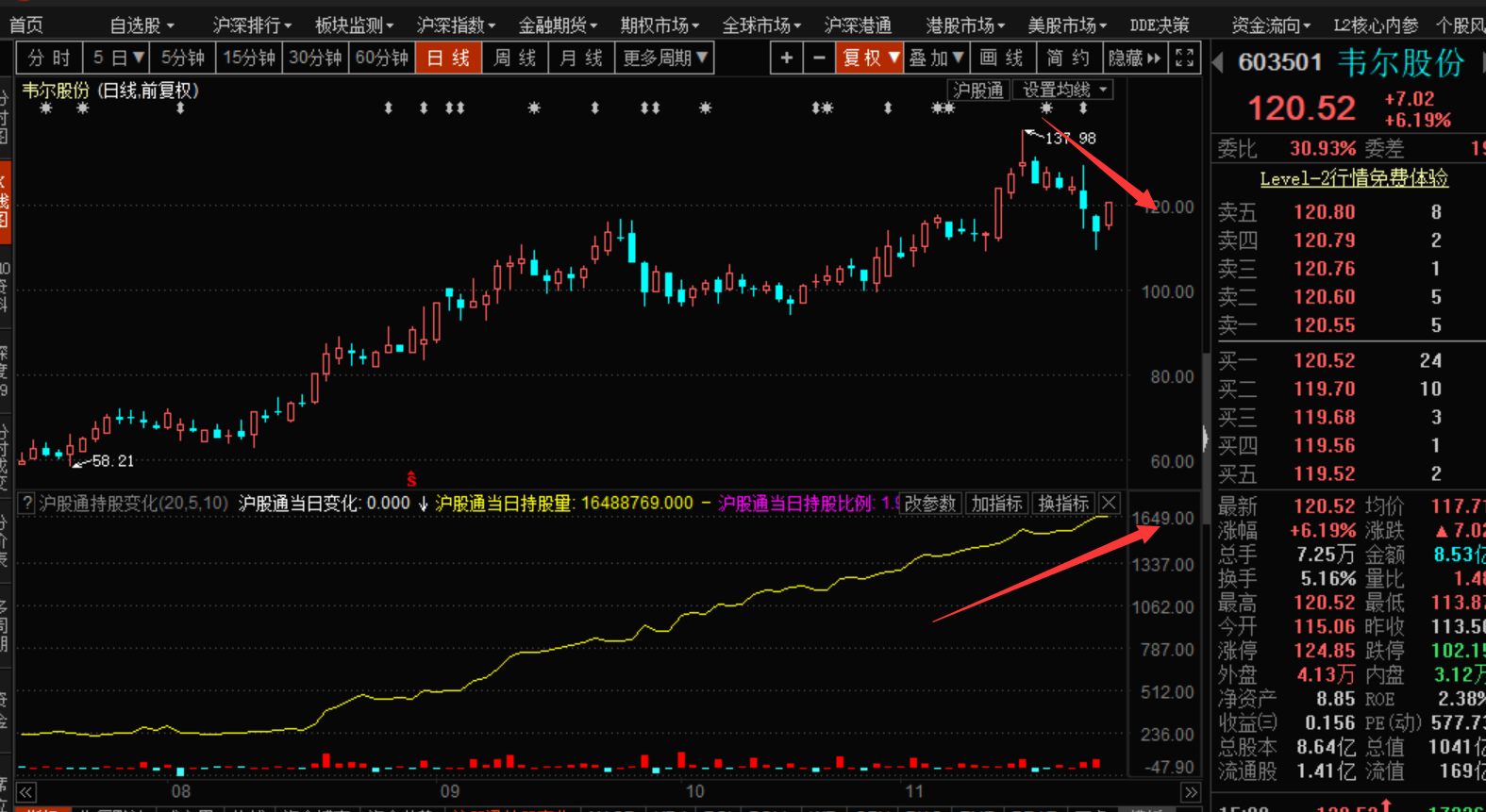Switch to 分时 intraday view
This screenshot has width=1486, height=812.
pos(49,58)
